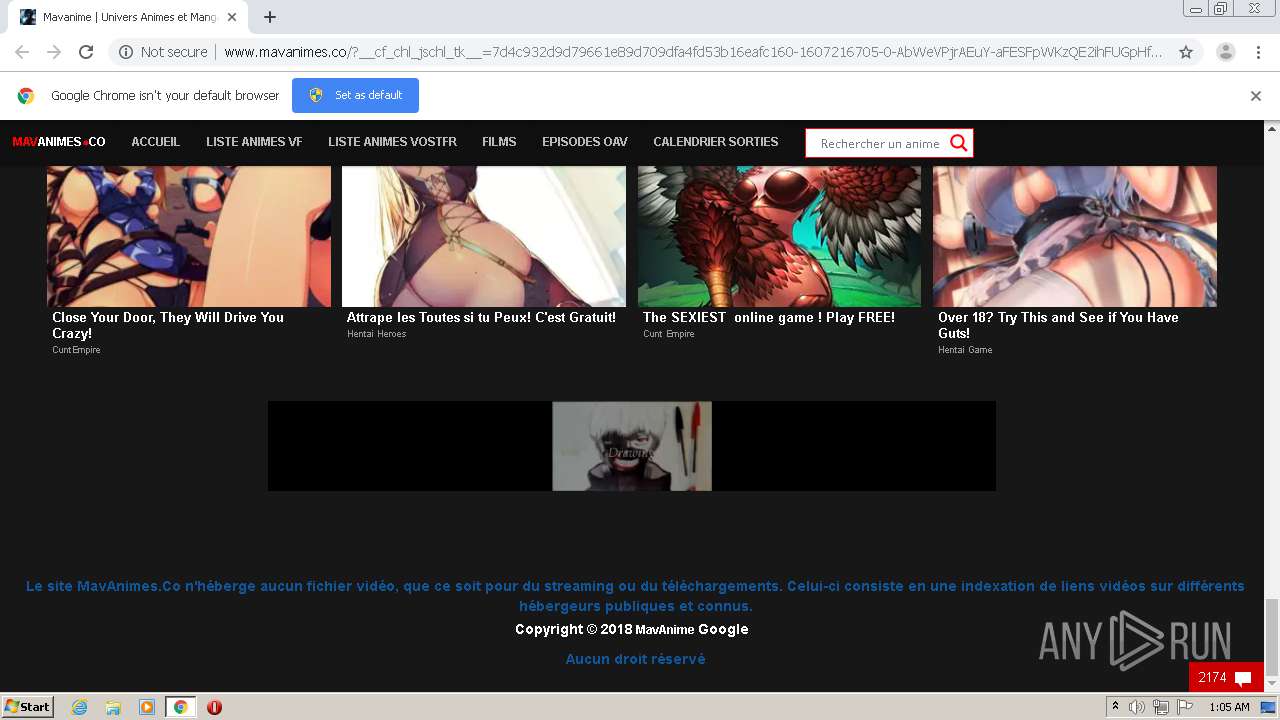Open the red 2174 chat widget
This screenshot has width=1280, height=720.
point(1226,677)
